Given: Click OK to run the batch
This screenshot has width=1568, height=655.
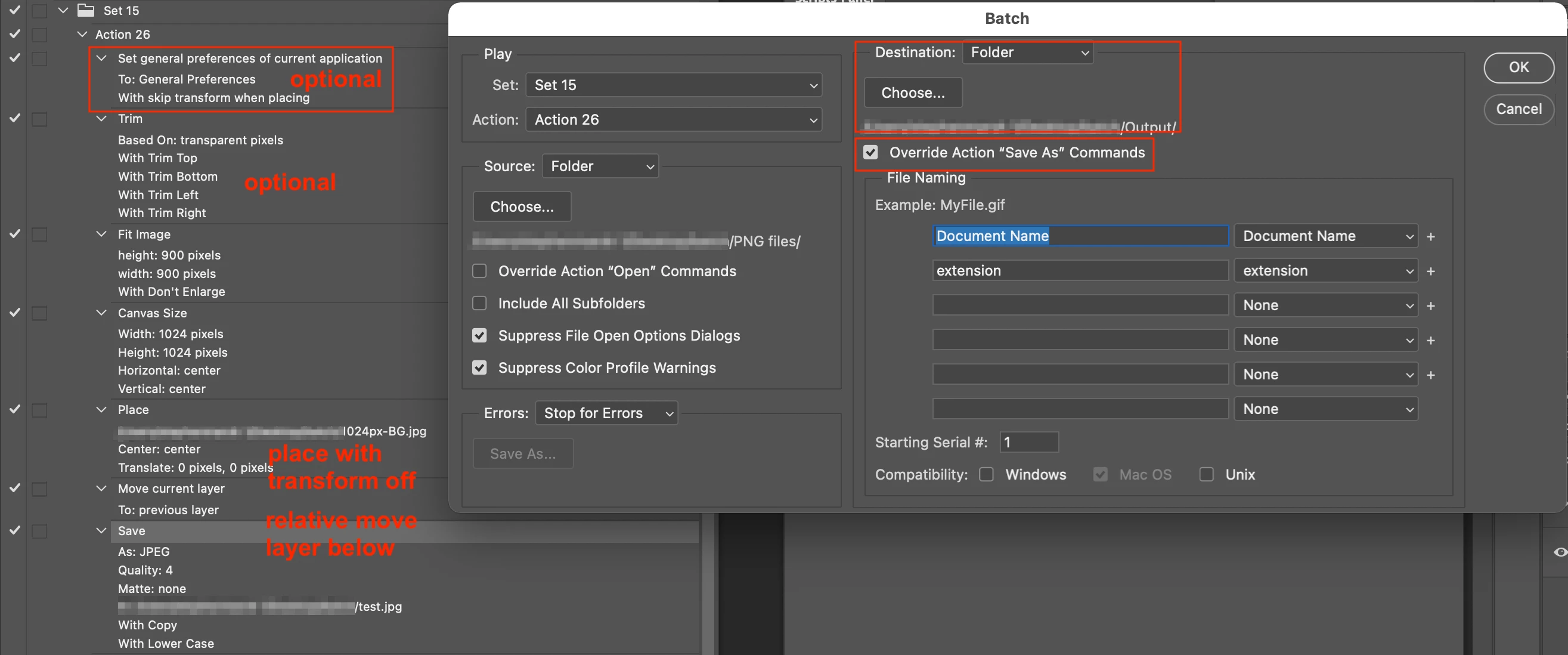Looking at the screenshot, I should [1518, 67].
